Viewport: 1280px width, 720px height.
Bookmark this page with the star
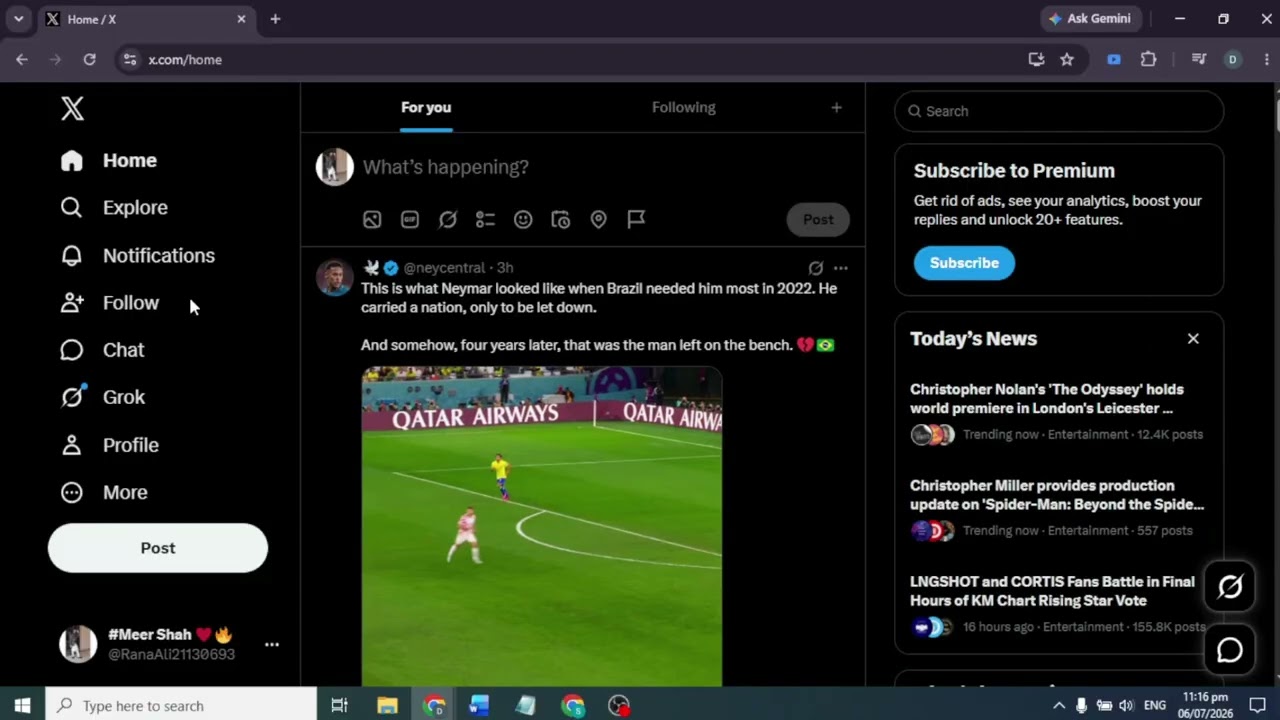(x=1067, y=60)
